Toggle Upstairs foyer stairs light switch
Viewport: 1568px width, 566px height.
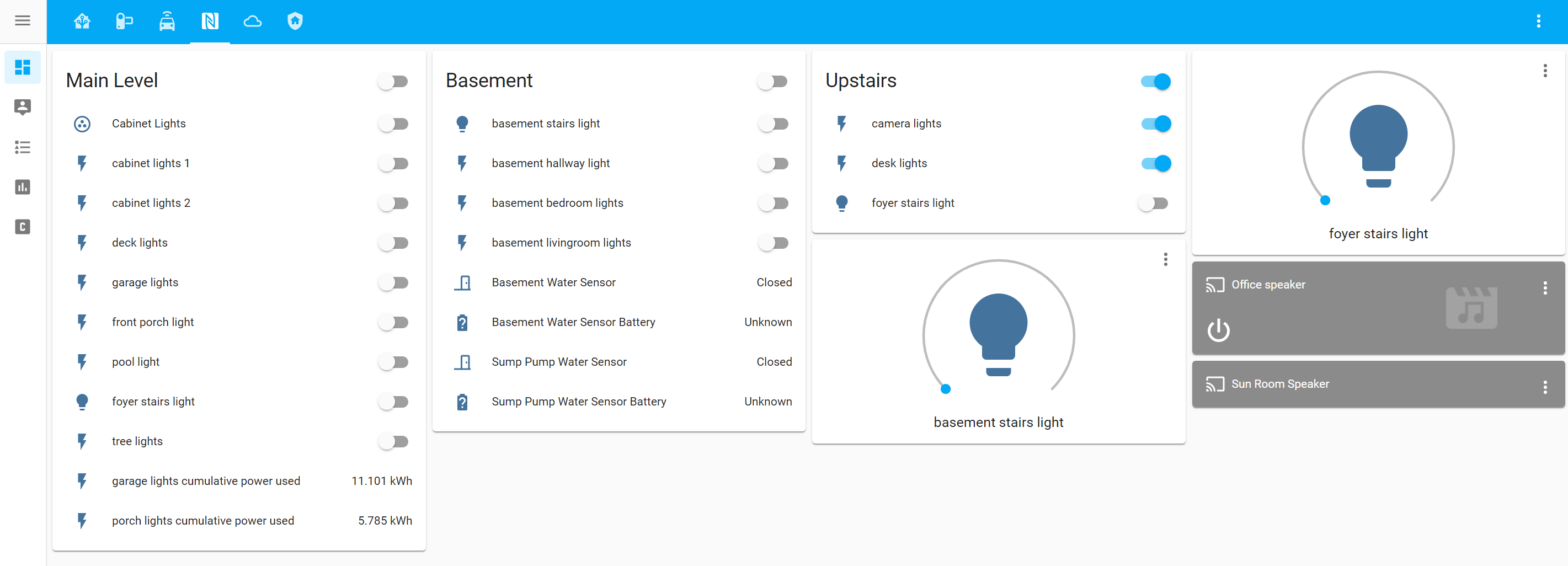pyautogui.click(x=1153, y=203)
